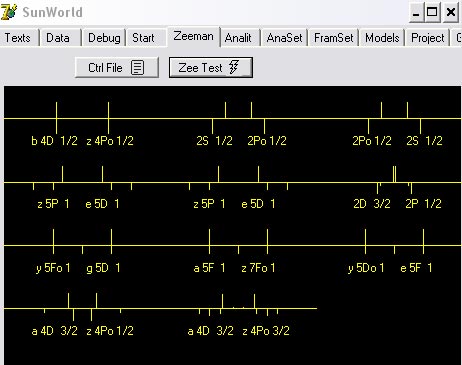Open the Models tab
Screen dimensions: 462x365
382,38
